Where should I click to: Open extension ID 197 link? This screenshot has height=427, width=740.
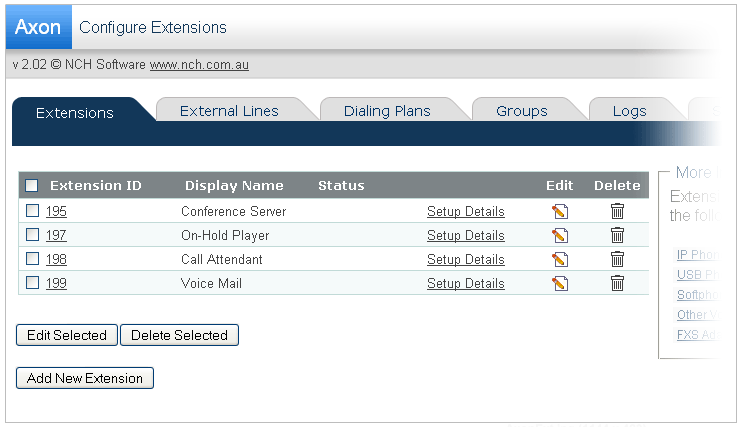click(56, 235)
